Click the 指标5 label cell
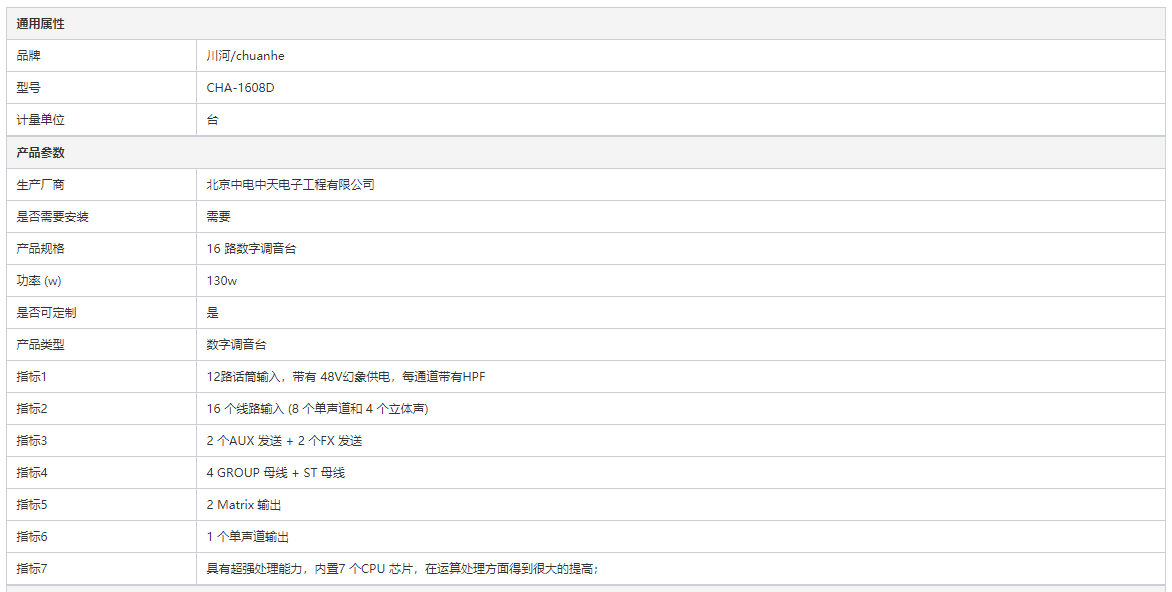Image resolution: width=1172 pixels, height=592 pixels. tap(102, 506)
